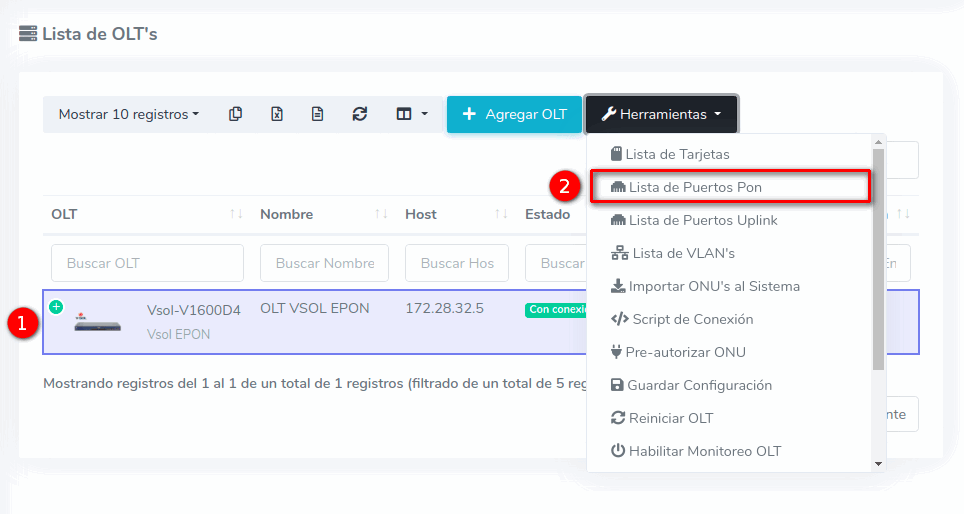Click the refresh table icon
Viewport: 964px width, 514px height.
point(360,114)
